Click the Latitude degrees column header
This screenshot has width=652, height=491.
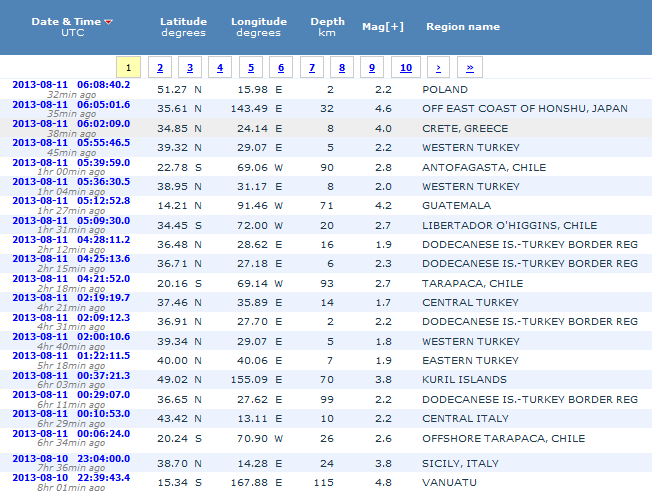(x=183, y=27)
